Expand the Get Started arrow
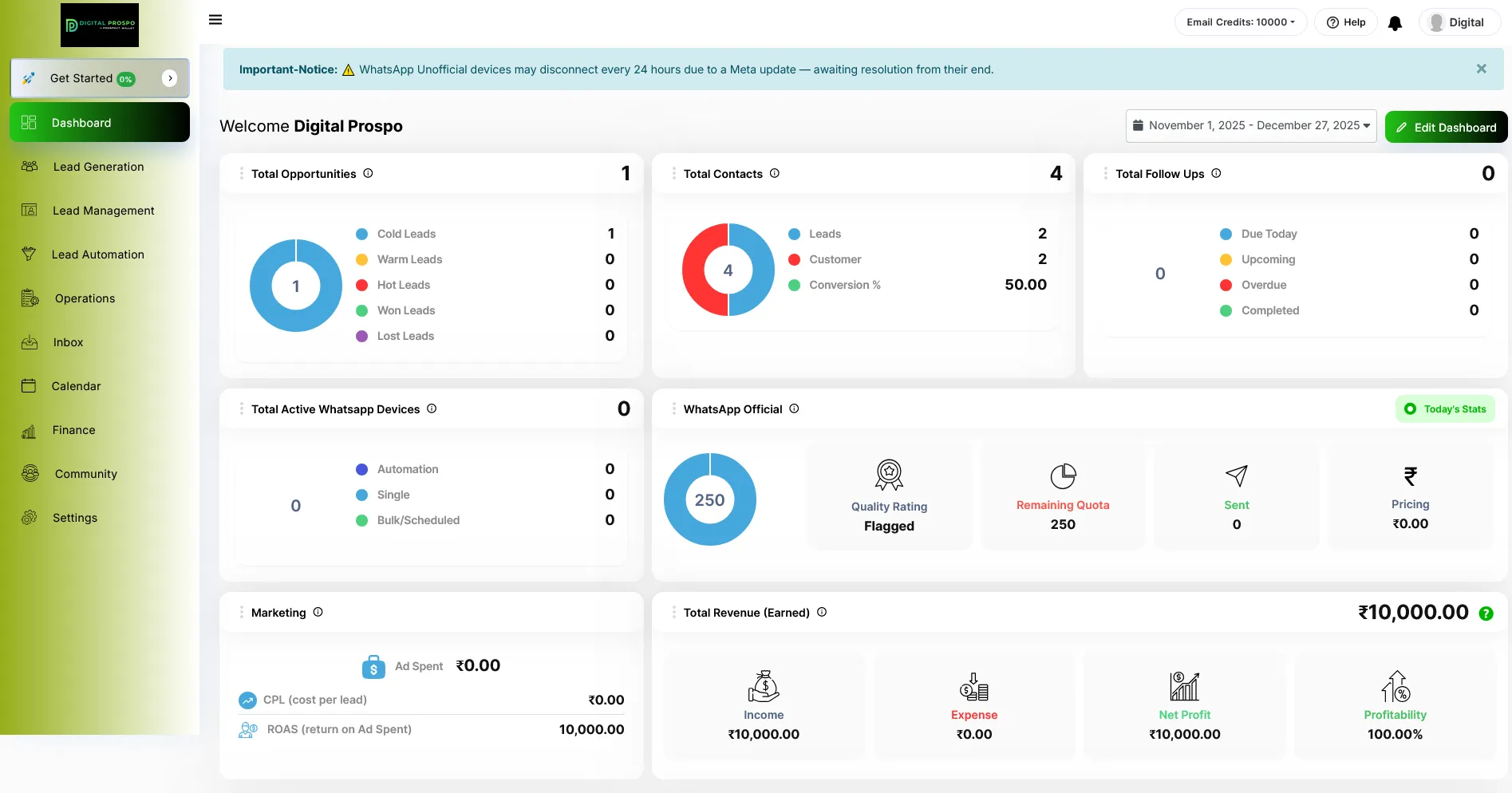Screen dimensions: 1512x793 [169, 78]
